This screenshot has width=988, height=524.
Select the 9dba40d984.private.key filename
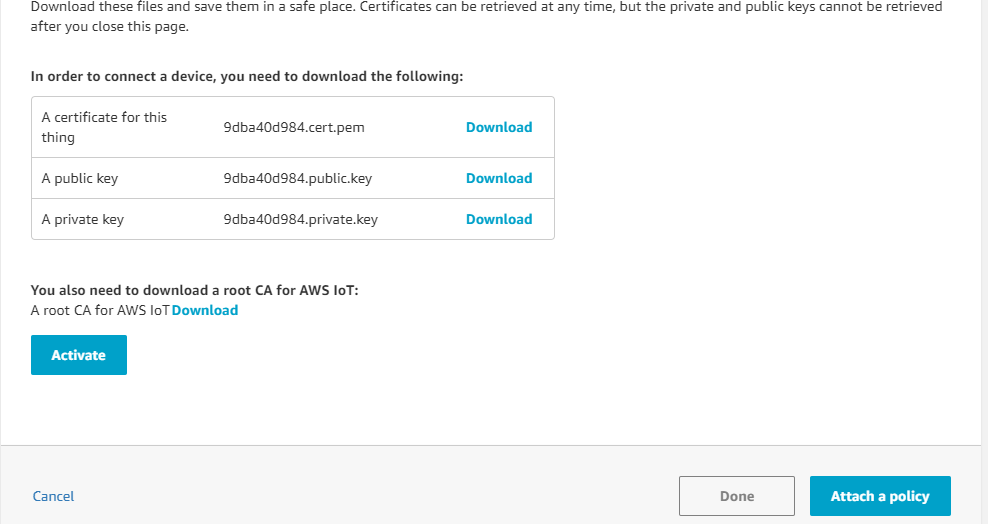point(300,219)
